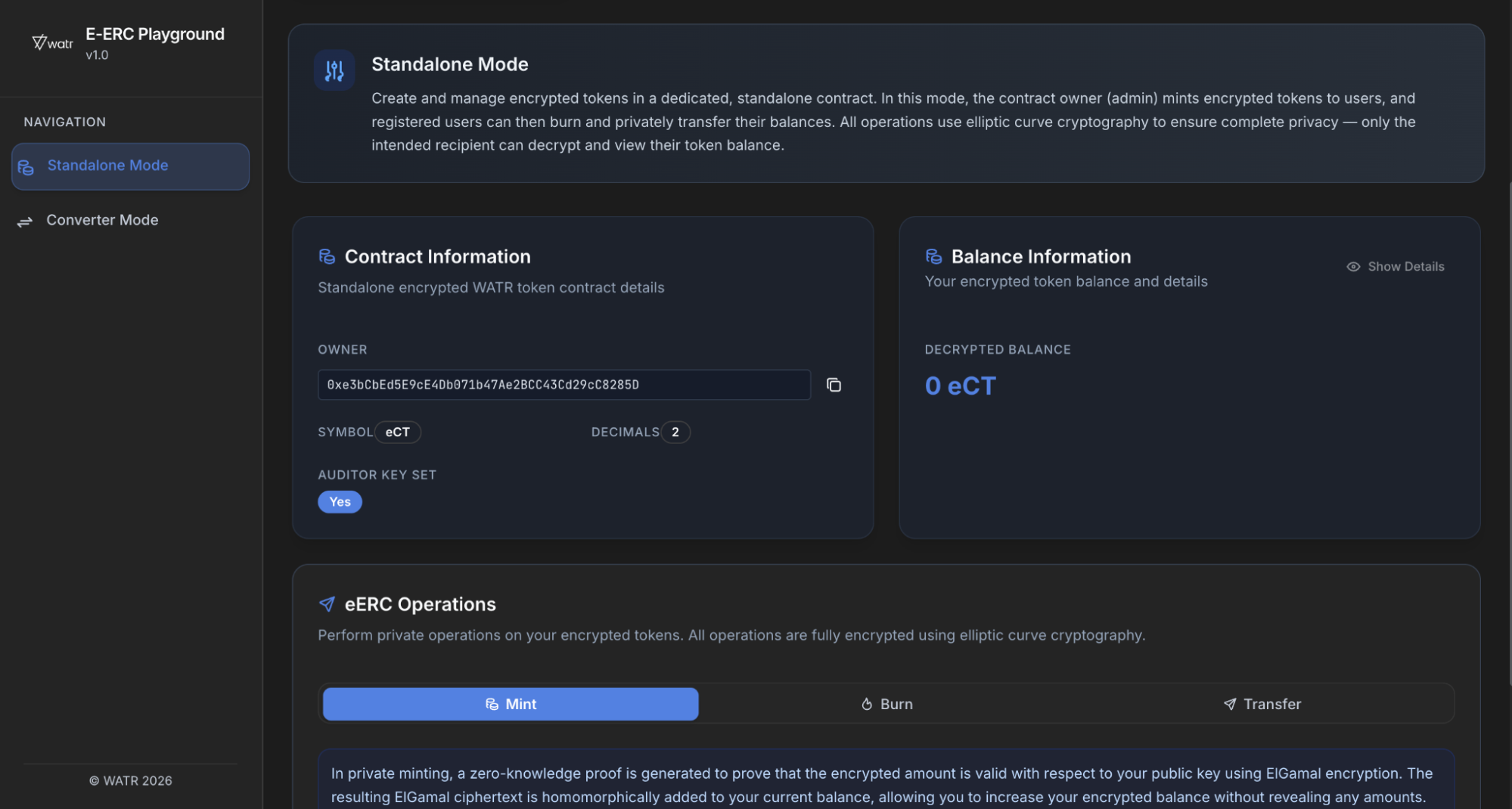This screenshot has height=809, width=1512.
Task: Click the decimals value 2 badge
Action: (x=675, y=432)
